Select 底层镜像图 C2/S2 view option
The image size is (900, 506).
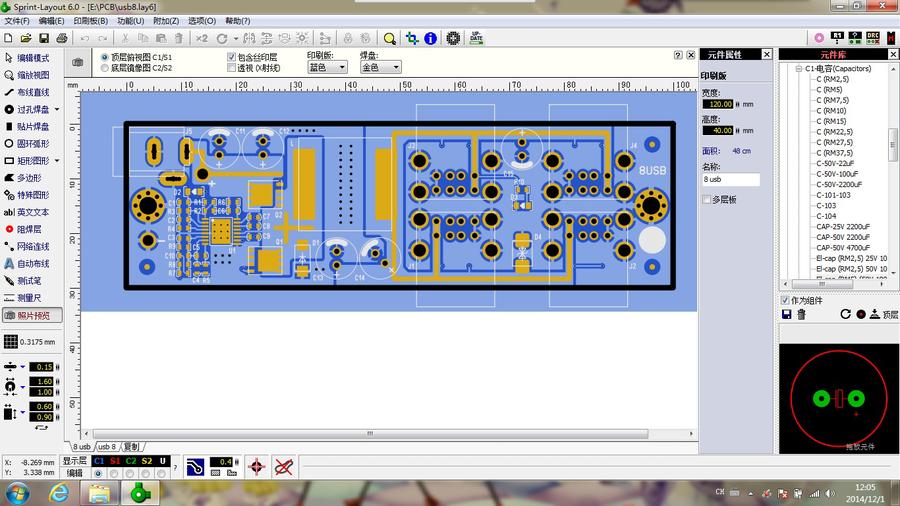[105, 68]
